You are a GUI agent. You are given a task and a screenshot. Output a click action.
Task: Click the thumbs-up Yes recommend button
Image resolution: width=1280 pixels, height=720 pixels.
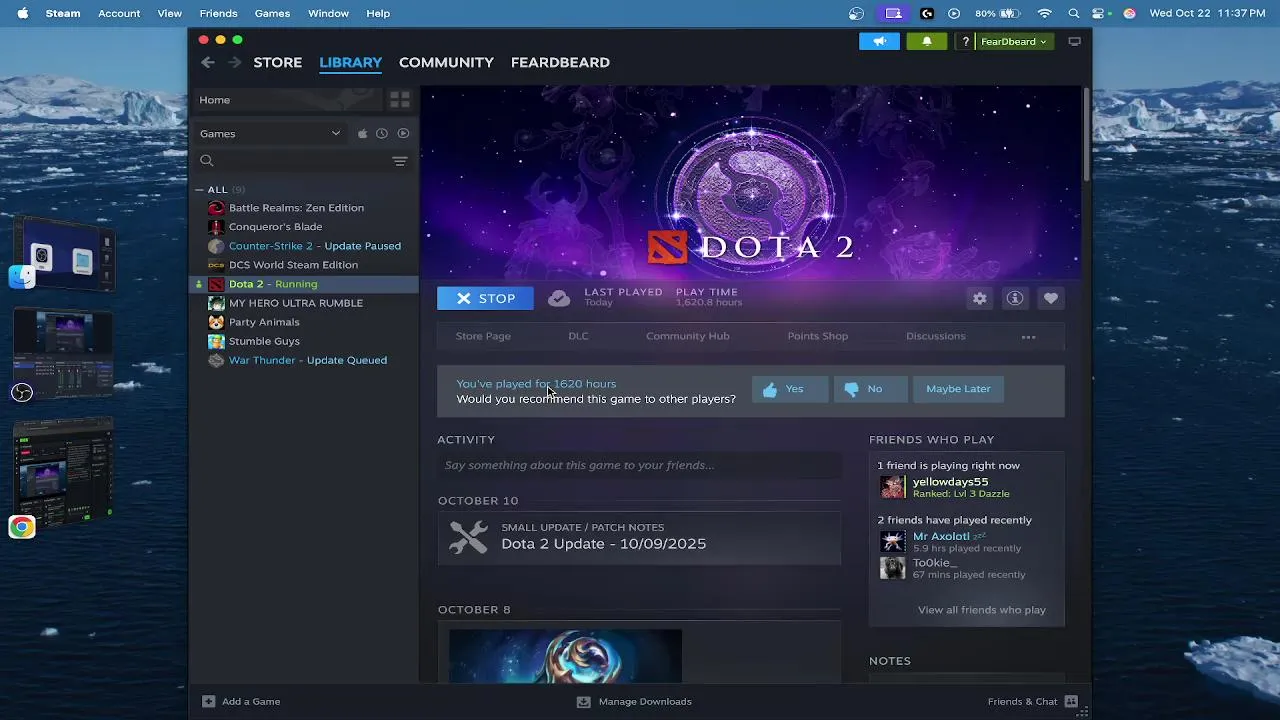pyautogui.click(x=790, y=389)
